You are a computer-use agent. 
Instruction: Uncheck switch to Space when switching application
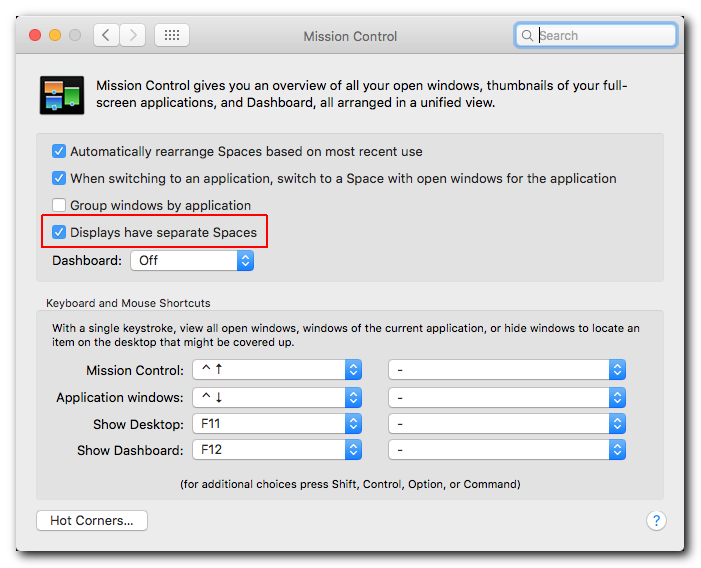59,179
